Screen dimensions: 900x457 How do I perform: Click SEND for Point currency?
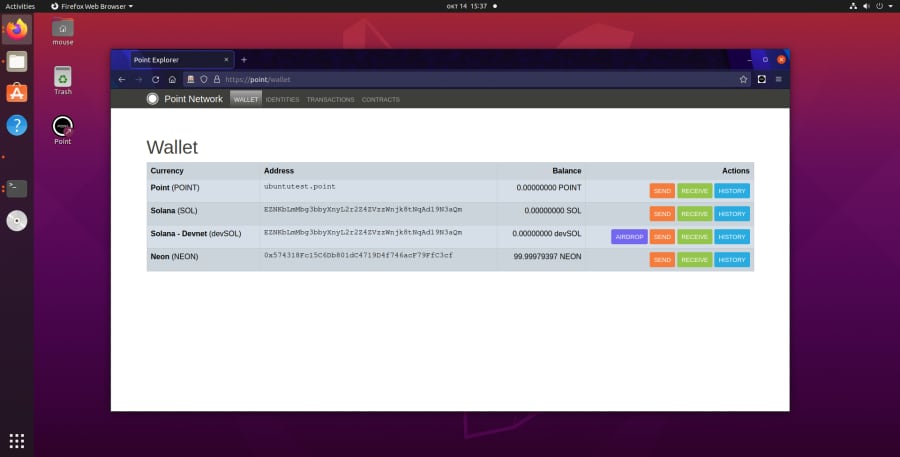tap(662, 191)
